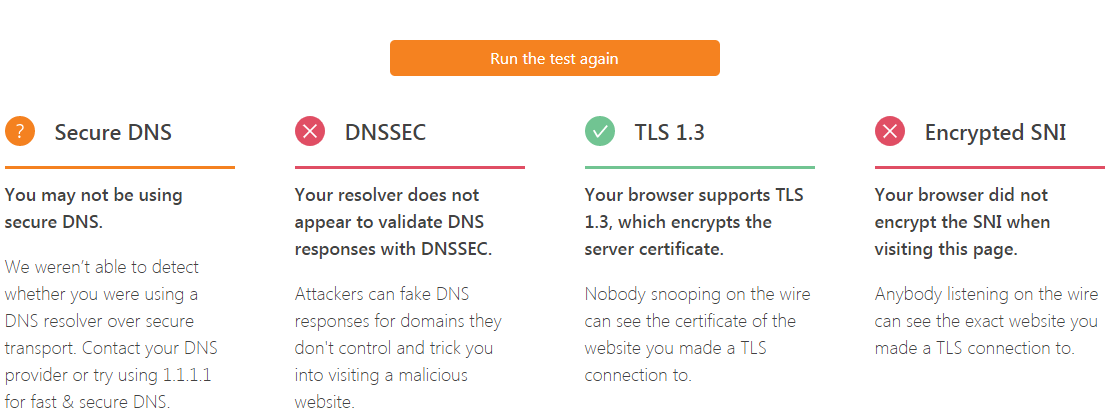Click the orange question mark Secure DNS icon
1117x420 pixels.
coord(20,131)
